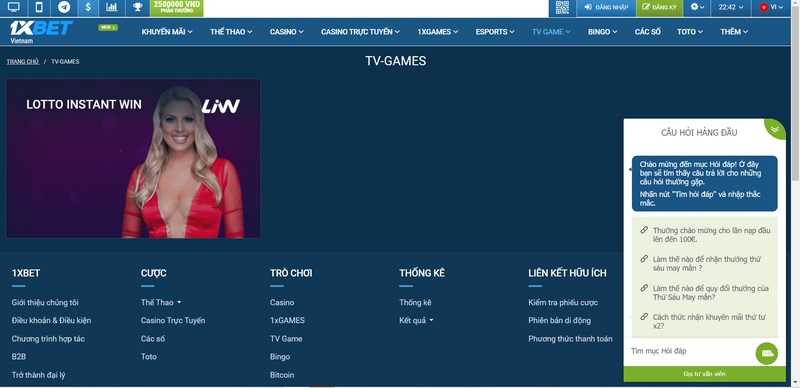This screenshot has height=388, width=800.
Task: Open the Lotto Instant Win game thumbnail
Action: pyautogui.click(x=133, y=158)
